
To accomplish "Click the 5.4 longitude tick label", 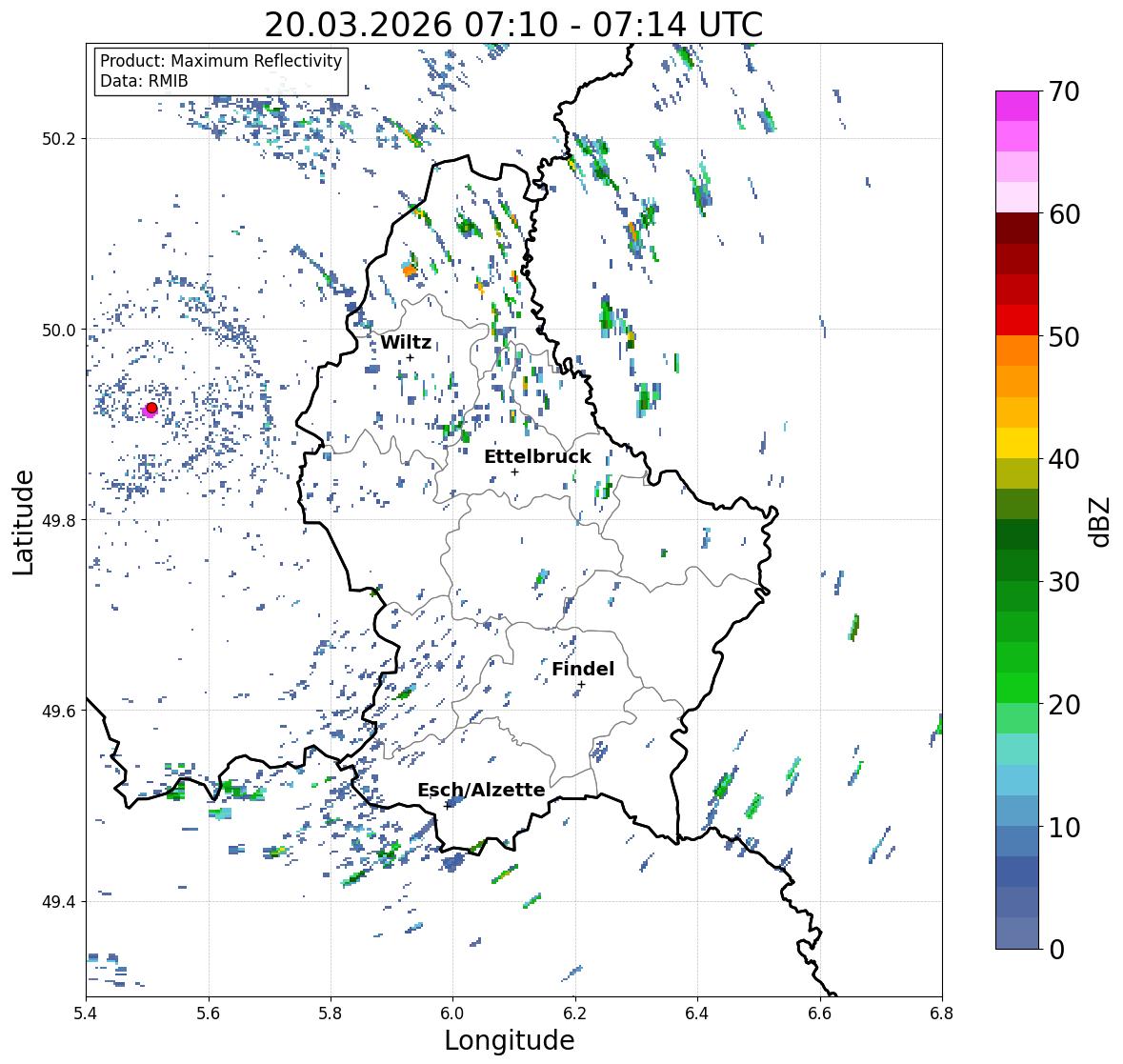I will pos(86,1014).
